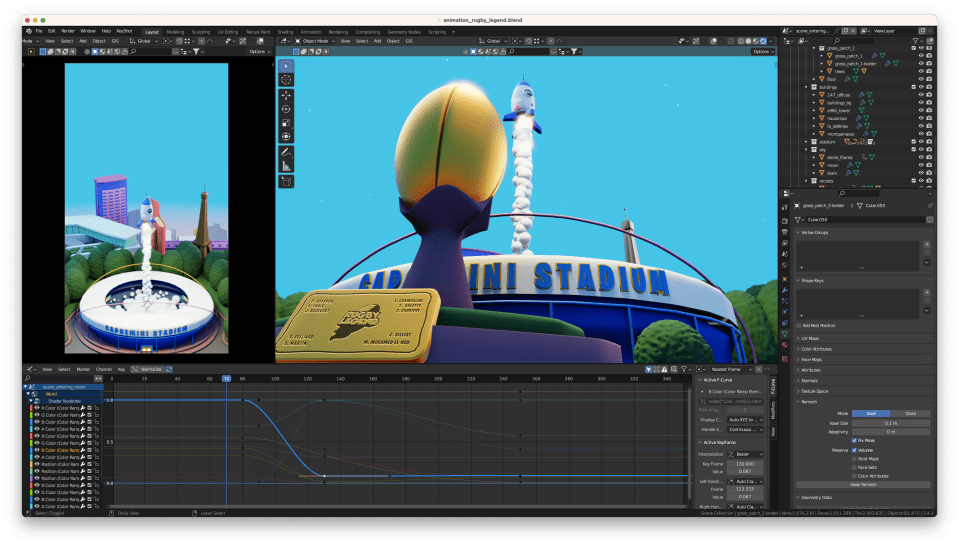Choose the Add Cube tool icon
Image resolution: width=959 pixels, height=546 pixels.
[286, 182]
